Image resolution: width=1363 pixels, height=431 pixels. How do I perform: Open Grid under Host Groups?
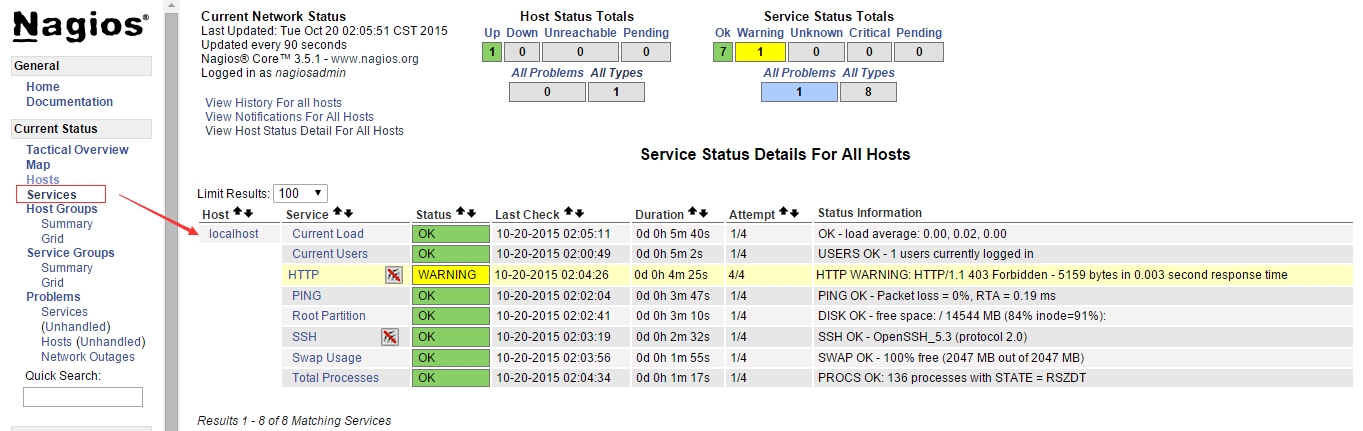[52, 239]
